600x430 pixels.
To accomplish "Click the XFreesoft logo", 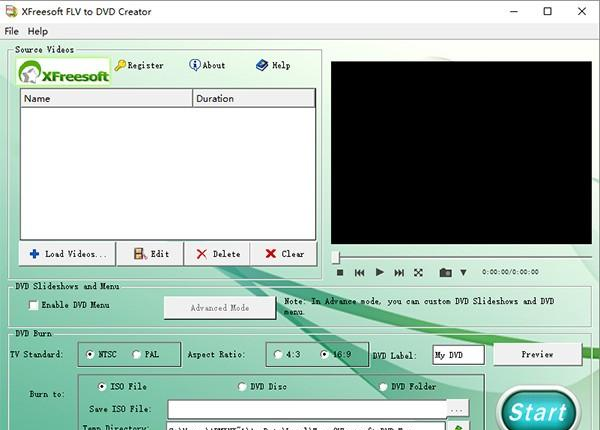I will pyautogui.click(x=64, y=72).
